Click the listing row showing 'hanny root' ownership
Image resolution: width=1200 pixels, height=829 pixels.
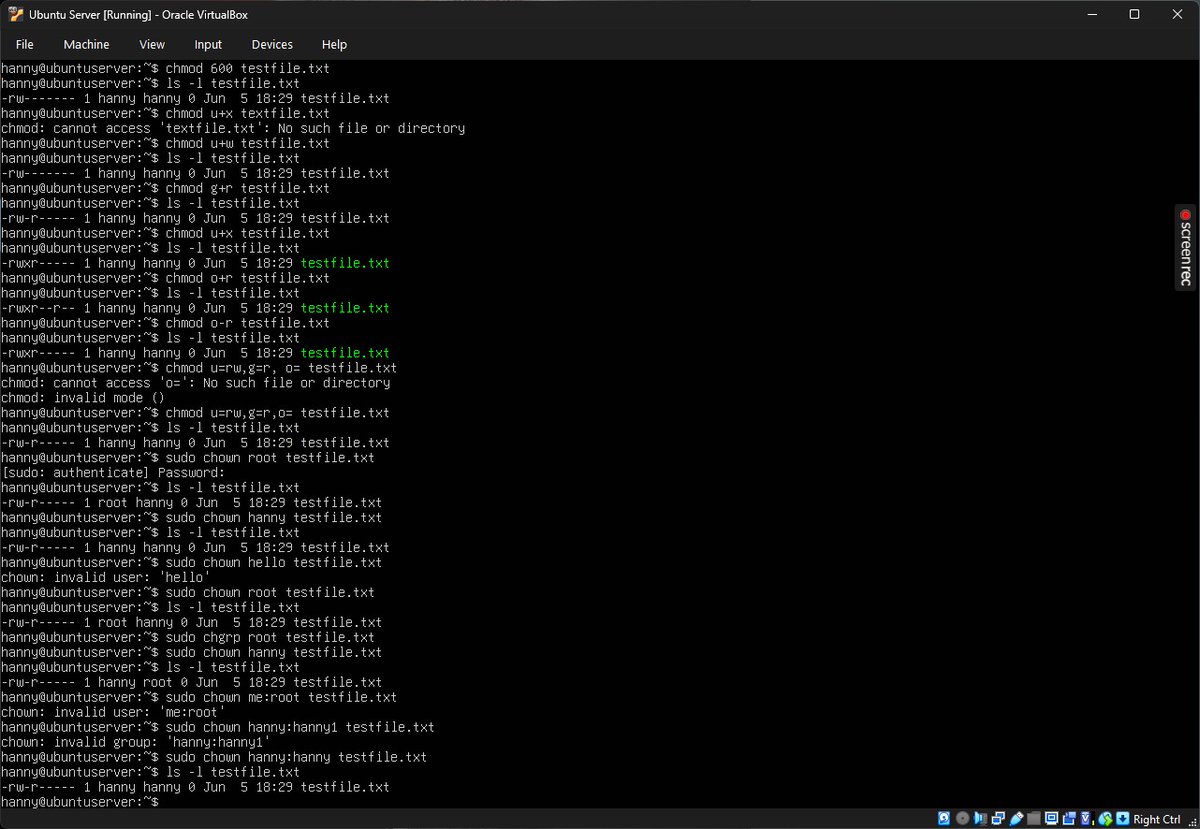191,682
